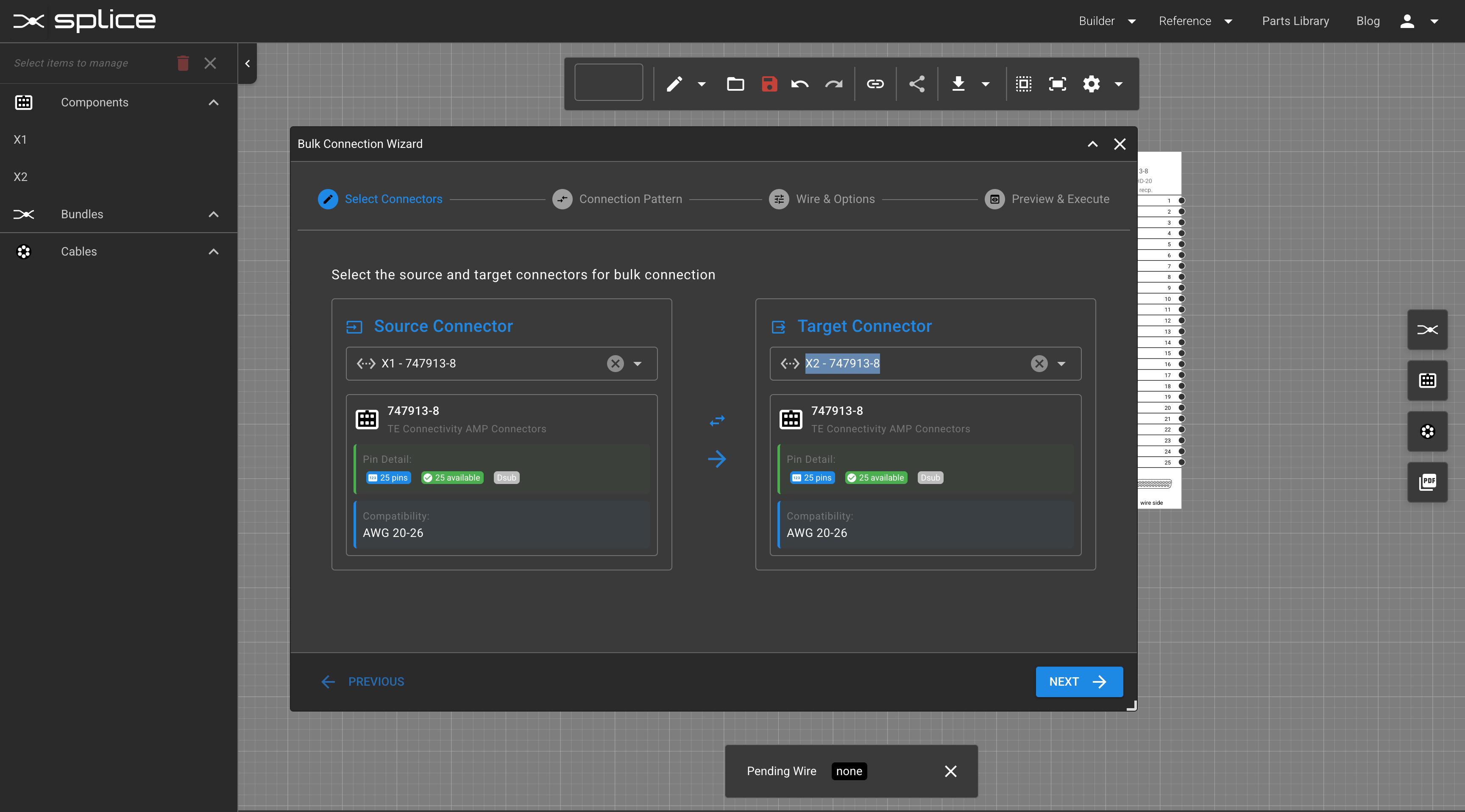Select X2 in the components list
Screen dimensions: 1465x812
coord(20,177)
